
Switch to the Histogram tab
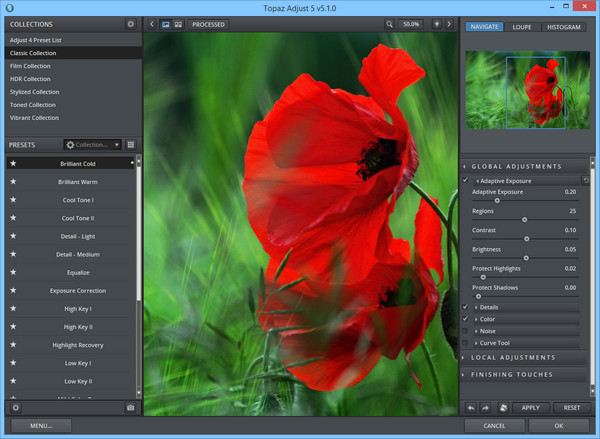click(563, 27)
